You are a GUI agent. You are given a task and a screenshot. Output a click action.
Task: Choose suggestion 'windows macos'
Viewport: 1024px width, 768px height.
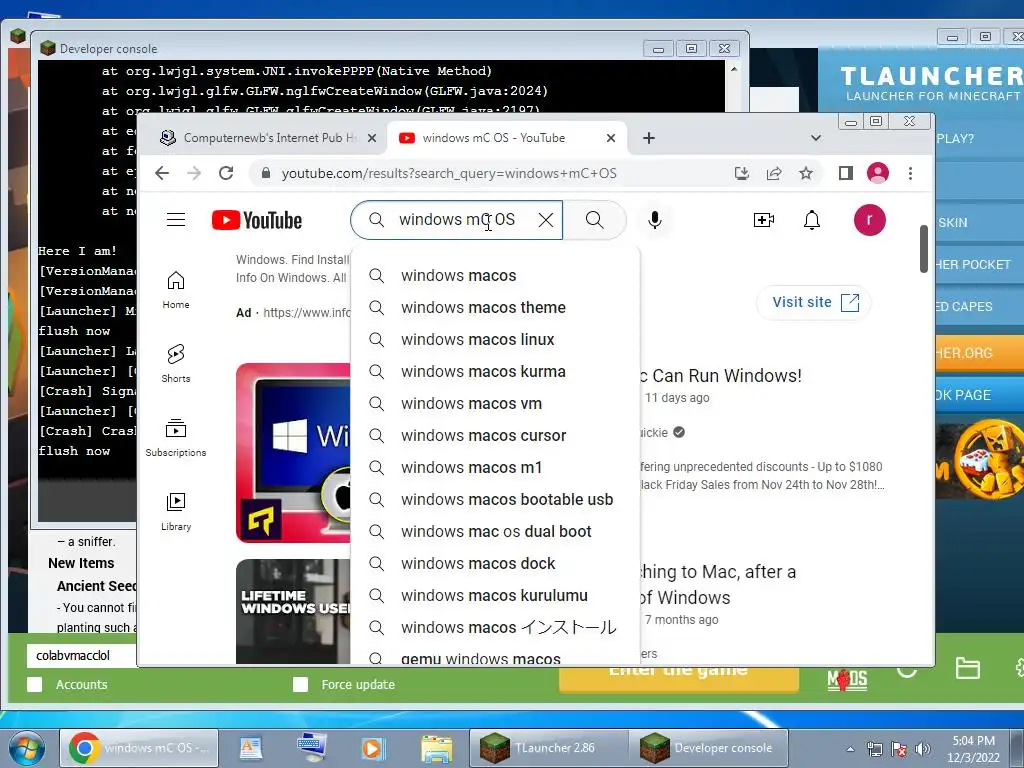(x=495, y=276)
